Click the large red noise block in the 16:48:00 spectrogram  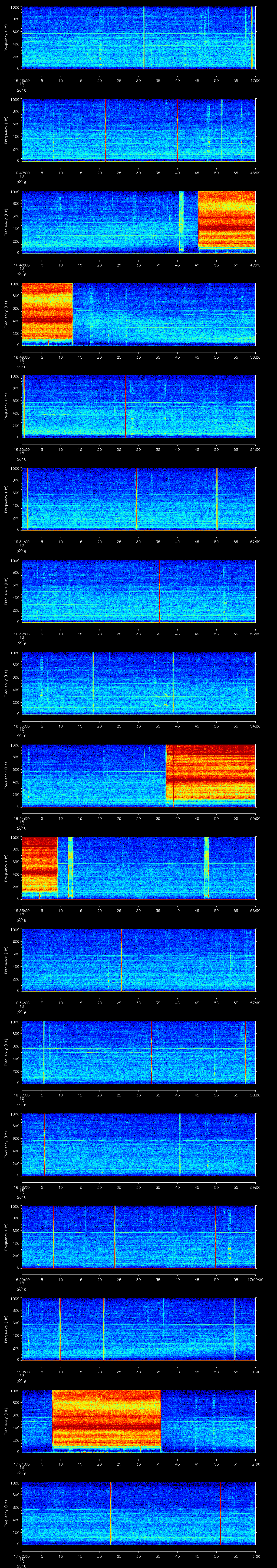pyautogui.click(x=227, y=220)
